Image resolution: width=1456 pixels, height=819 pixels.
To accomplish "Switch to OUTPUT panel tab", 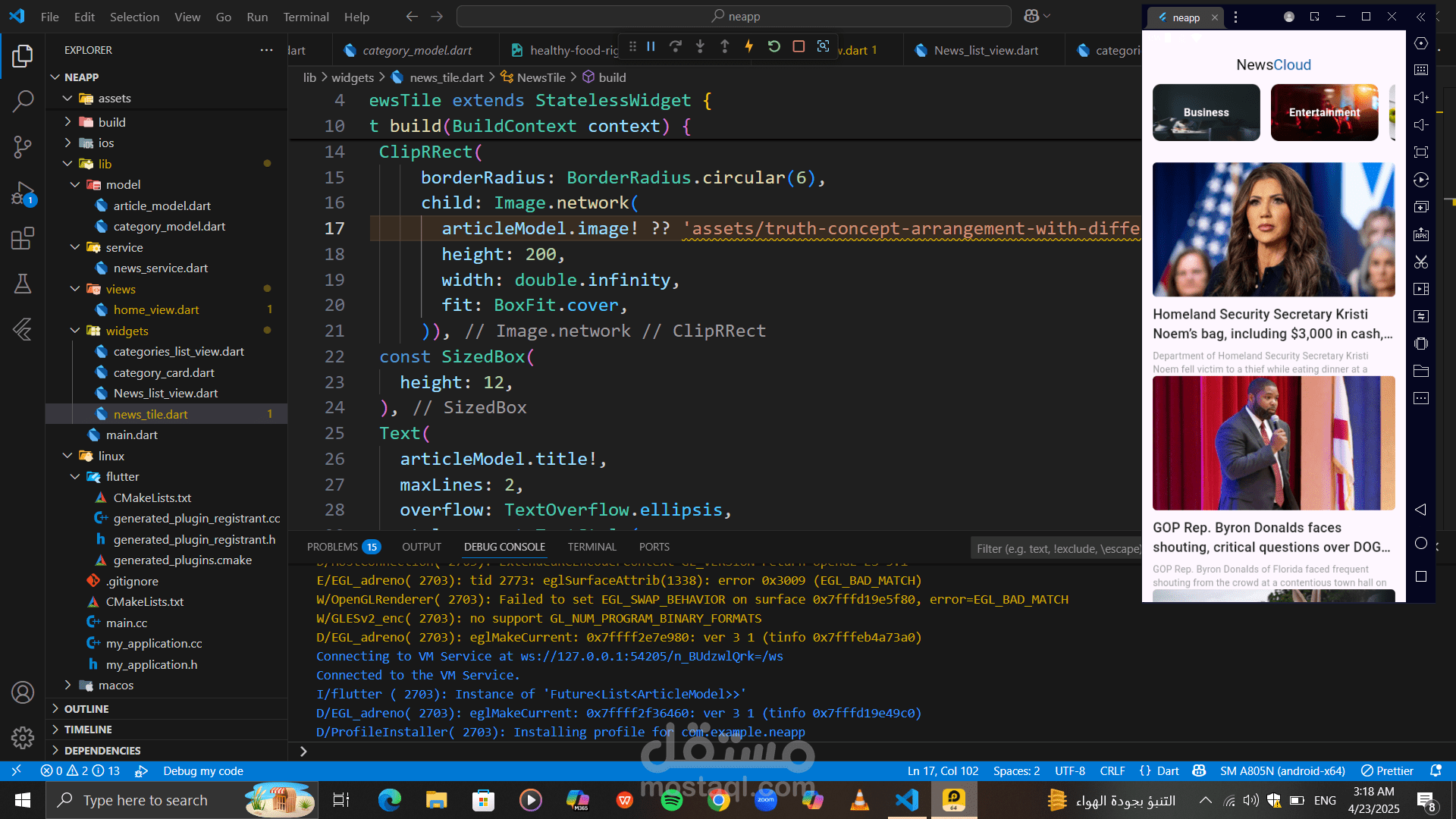I will point(421,547).
